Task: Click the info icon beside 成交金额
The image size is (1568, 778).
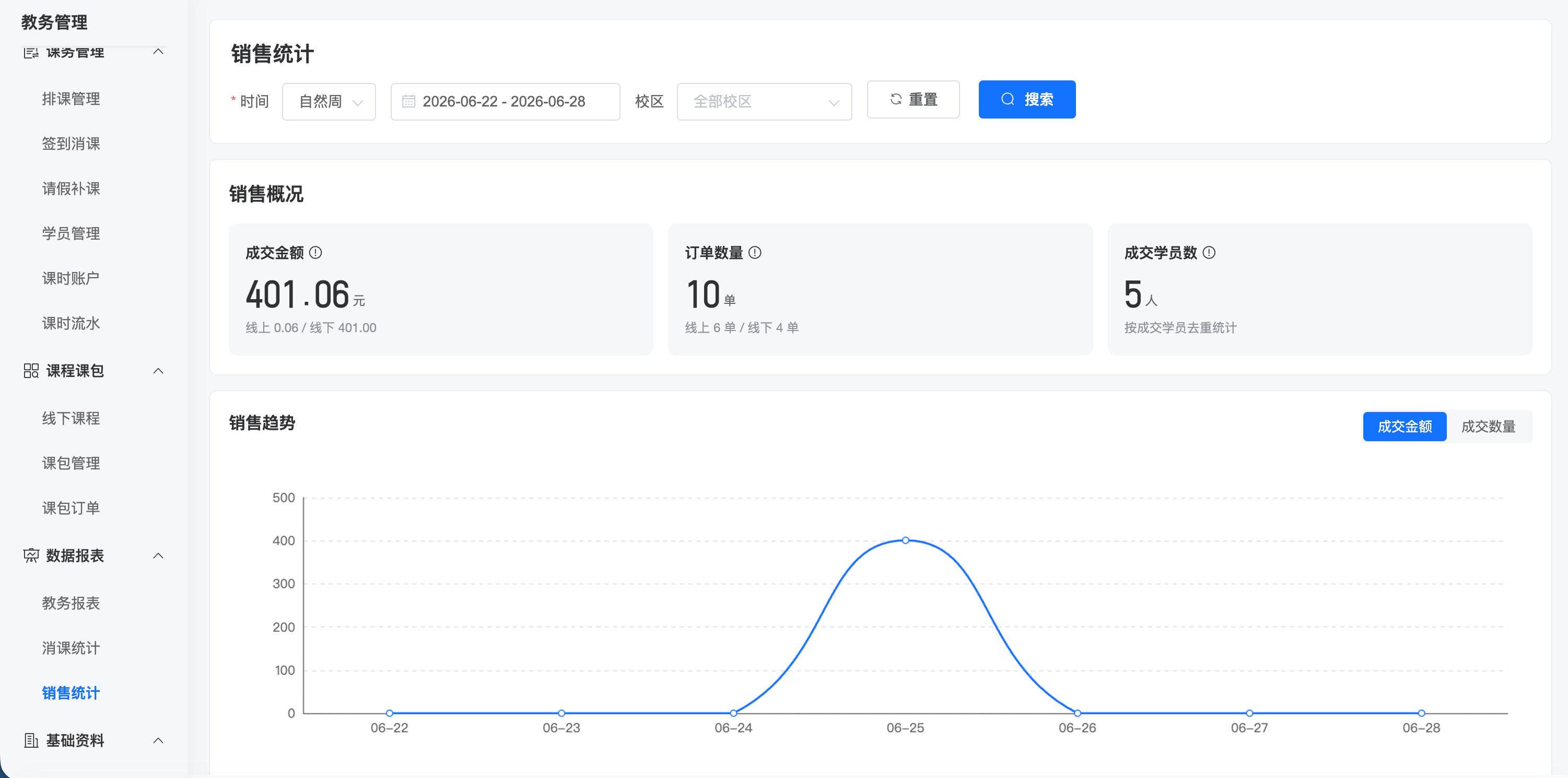Action: click(315, 252)
